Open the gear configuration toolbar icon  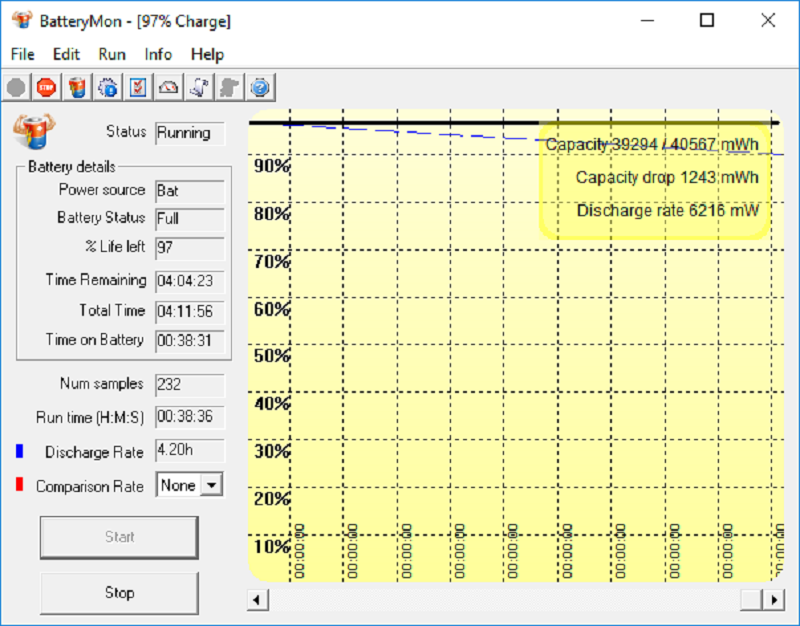tap(108, 88)
